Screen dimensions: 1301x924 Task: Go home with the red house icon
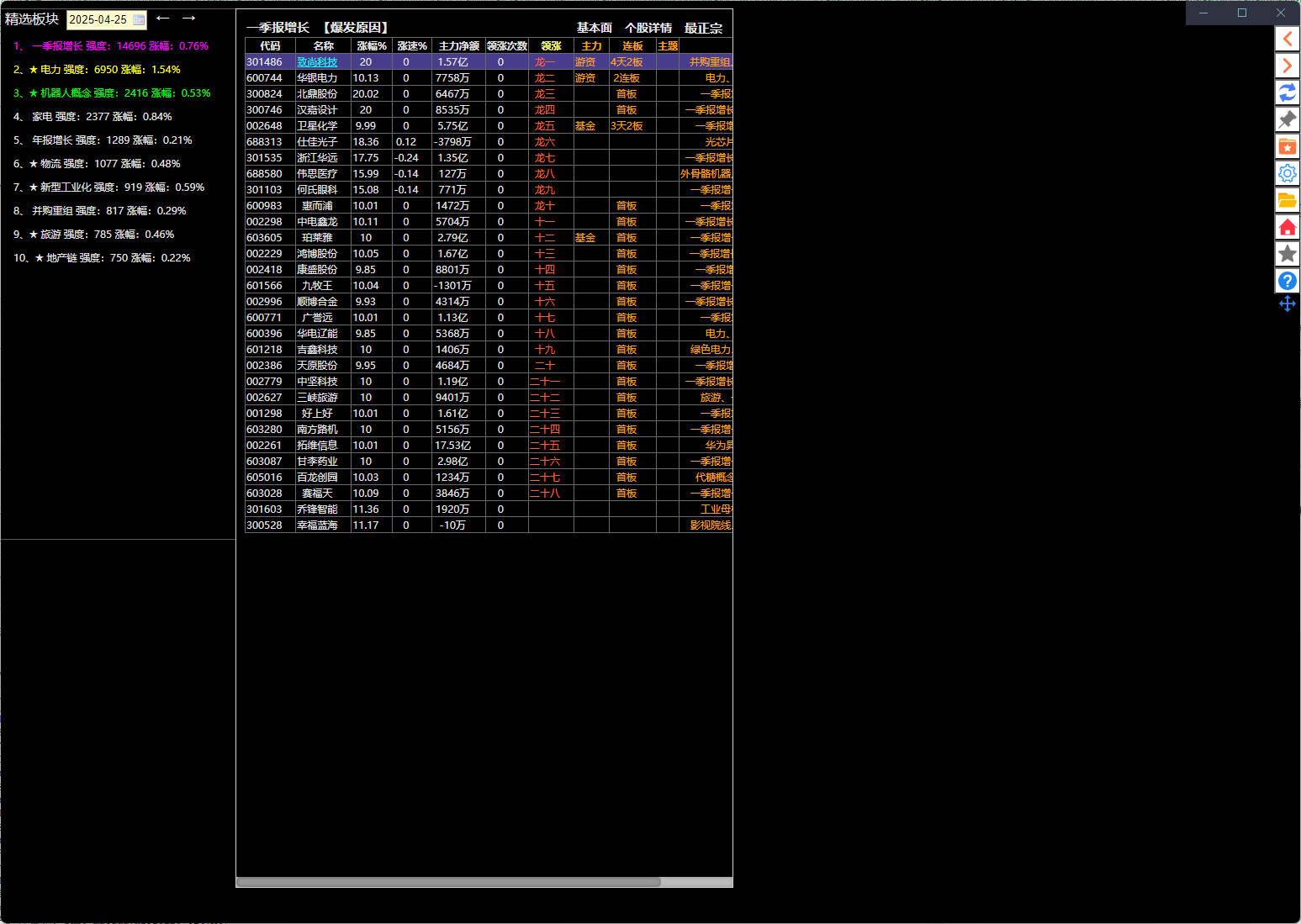(1287, 227)
